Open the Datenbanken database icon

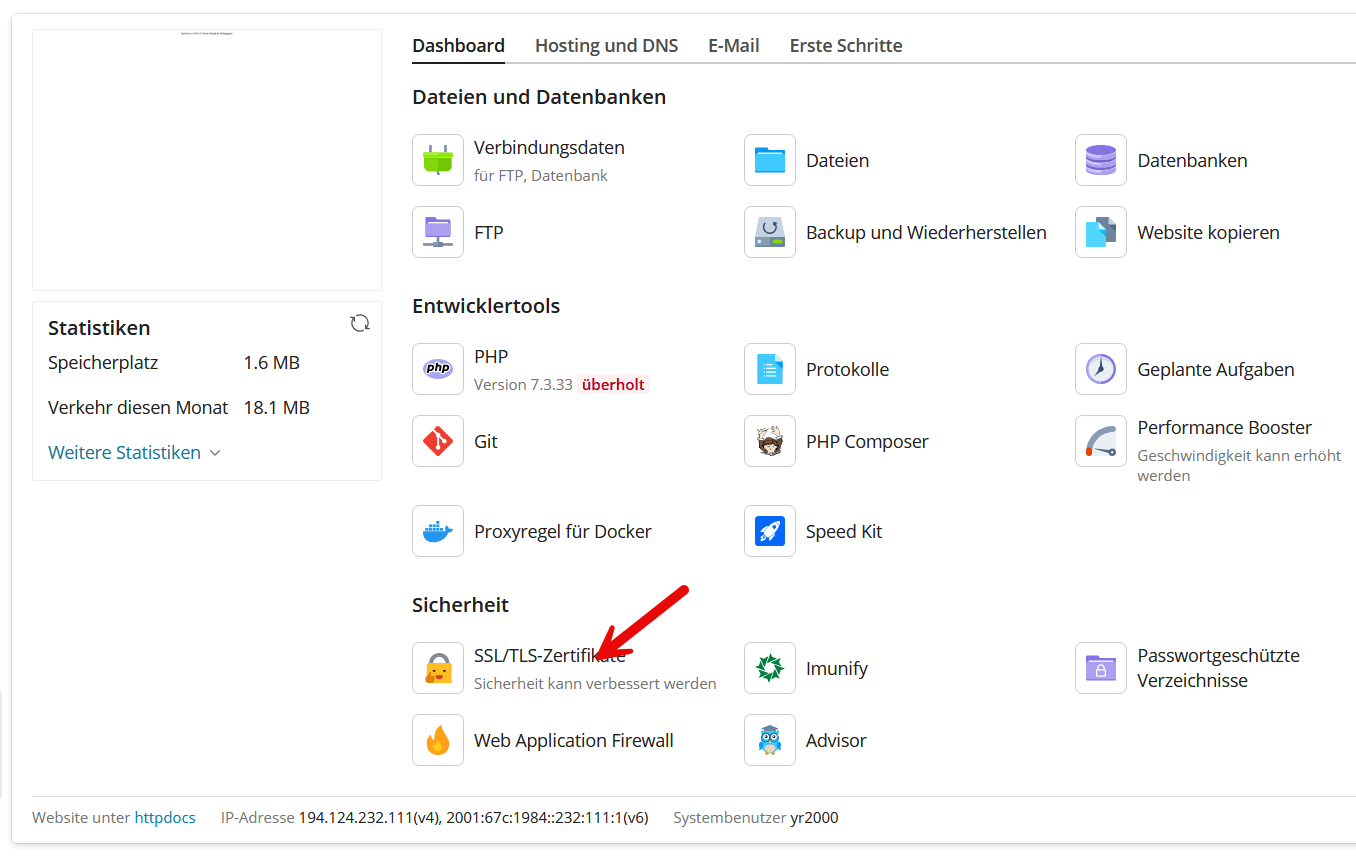point(1100,160)
